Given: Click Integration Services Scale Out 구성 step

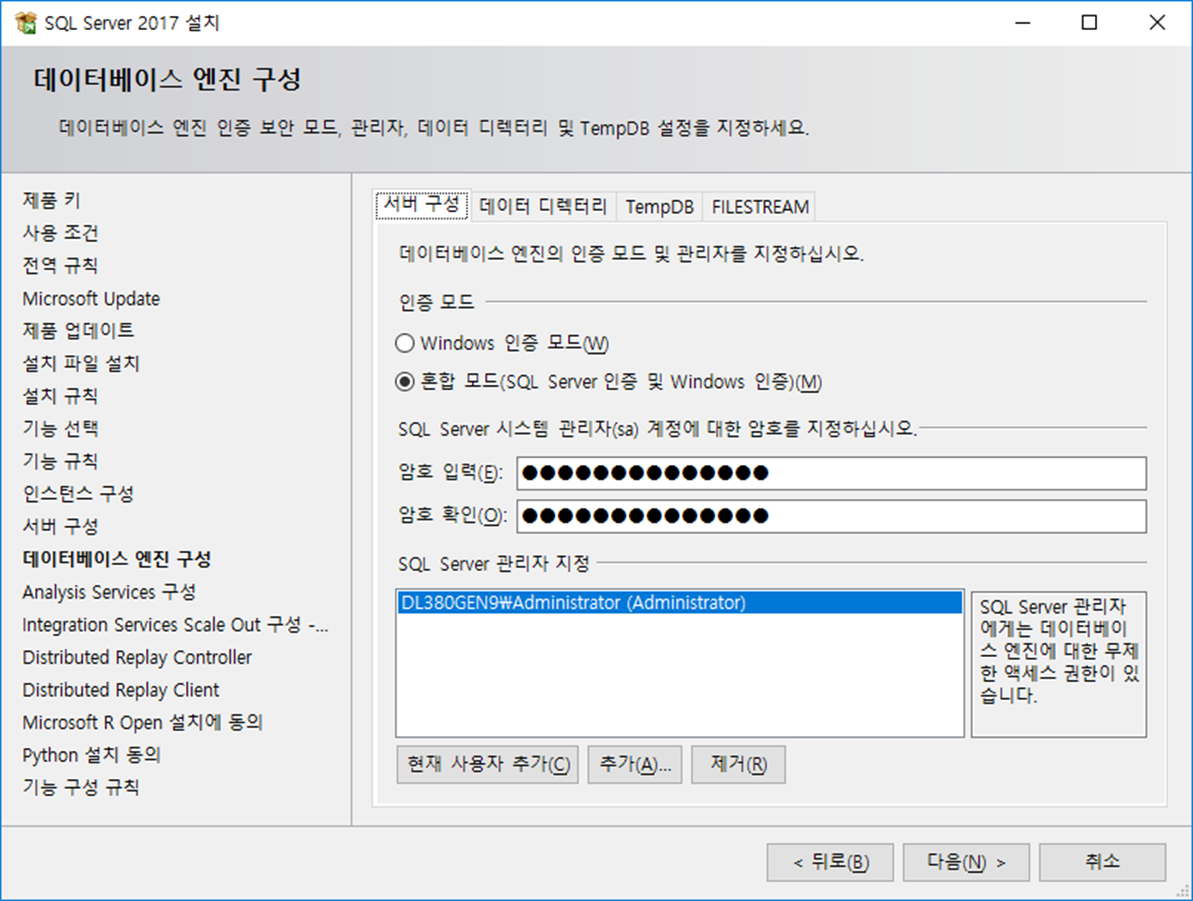Looking at the screenshot, I should [x=176, y=625].
